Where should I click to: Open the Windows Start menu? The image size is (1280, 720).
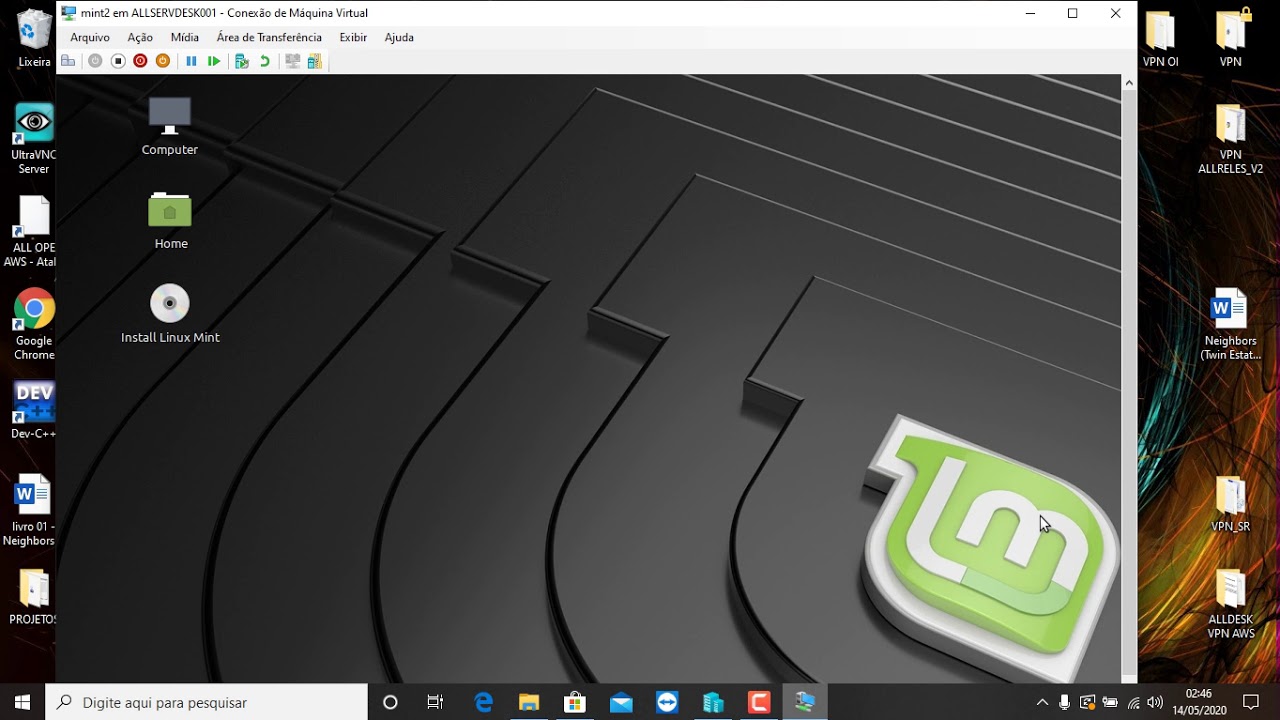pyautogui.click(x=23, y=702)
